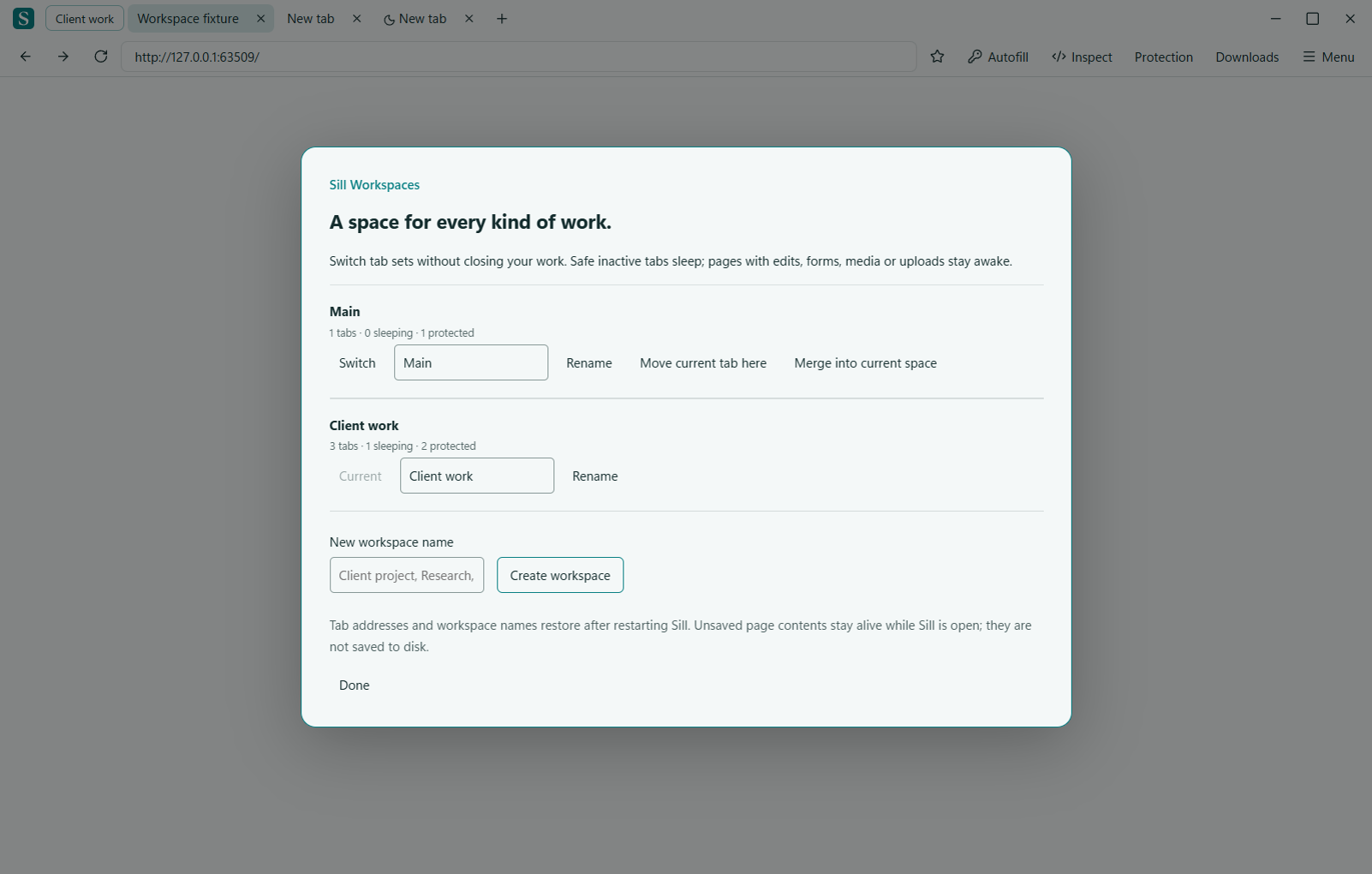1372x874 pixels.
Task: Minimize the browser window
Action: tap(1275, 19)
